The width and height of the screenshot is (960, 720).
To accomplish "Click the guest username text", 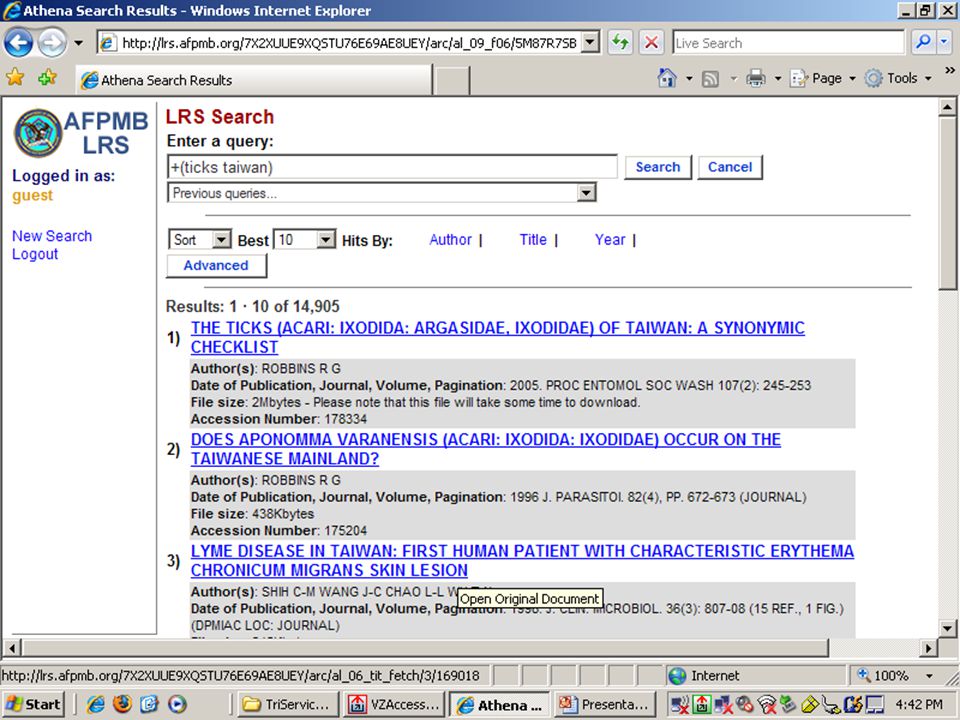I will pyautogui.click(x=32, y=196).
